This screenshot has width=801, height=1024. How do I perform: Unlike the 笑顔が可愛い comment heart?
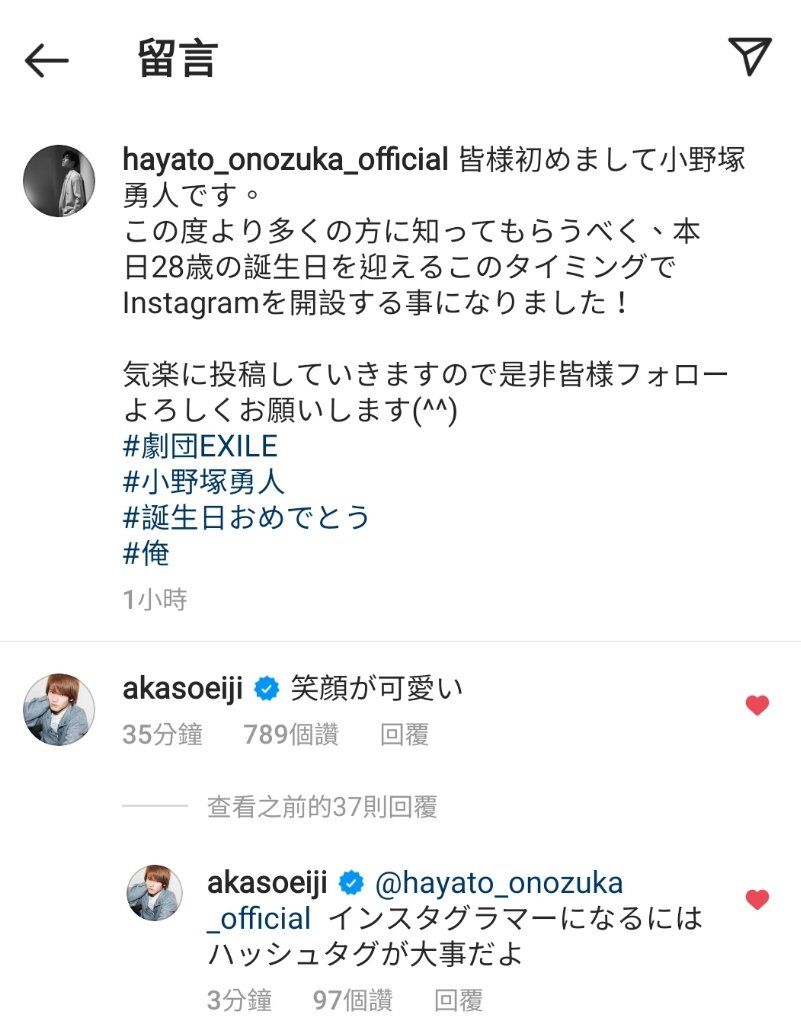pyautogui.click(x=757, y=705)
